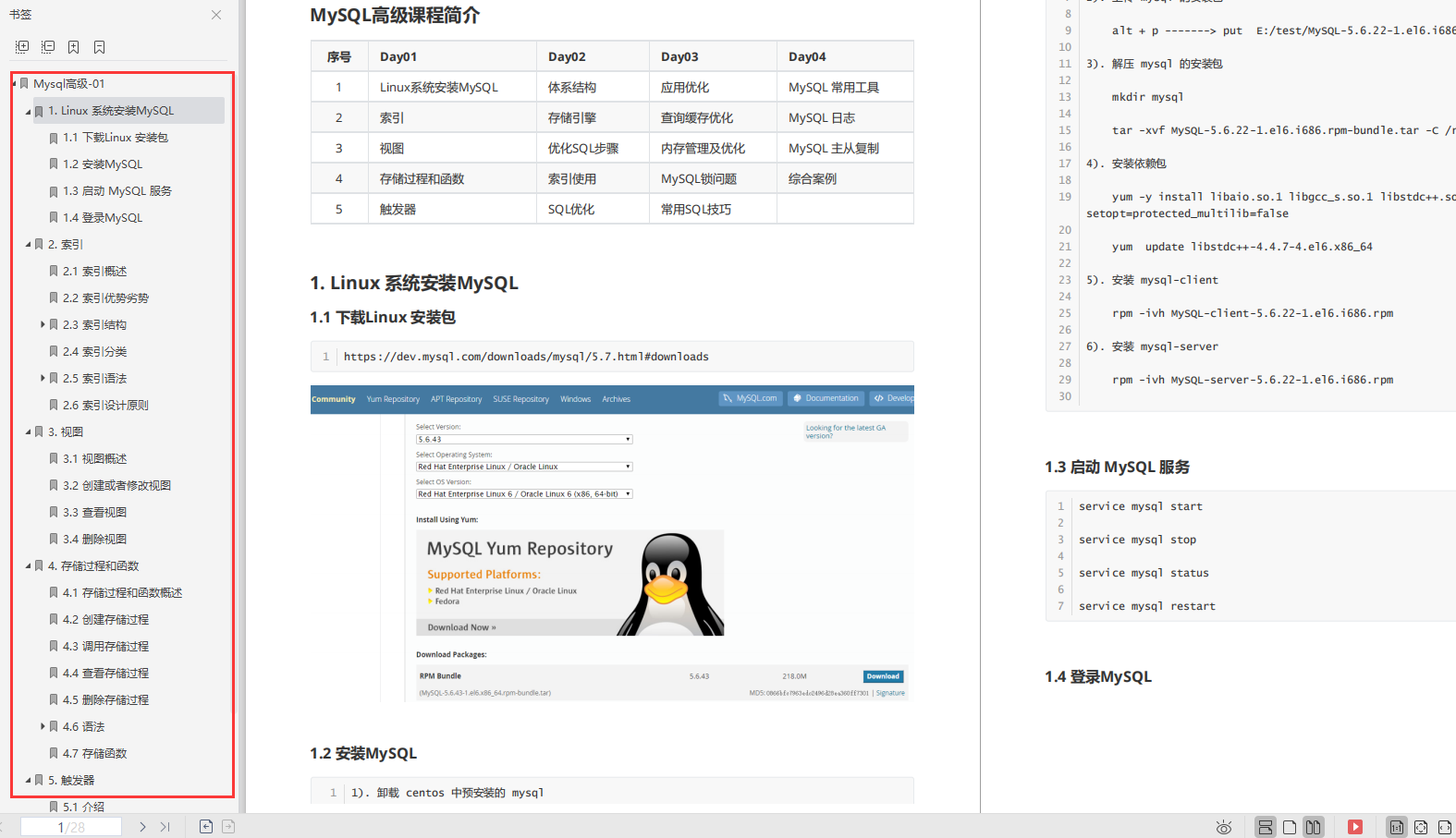This screenshot has width=1456, height=838.
Task: Click table cell MySQL锁问题
Action: click(699, 179)
